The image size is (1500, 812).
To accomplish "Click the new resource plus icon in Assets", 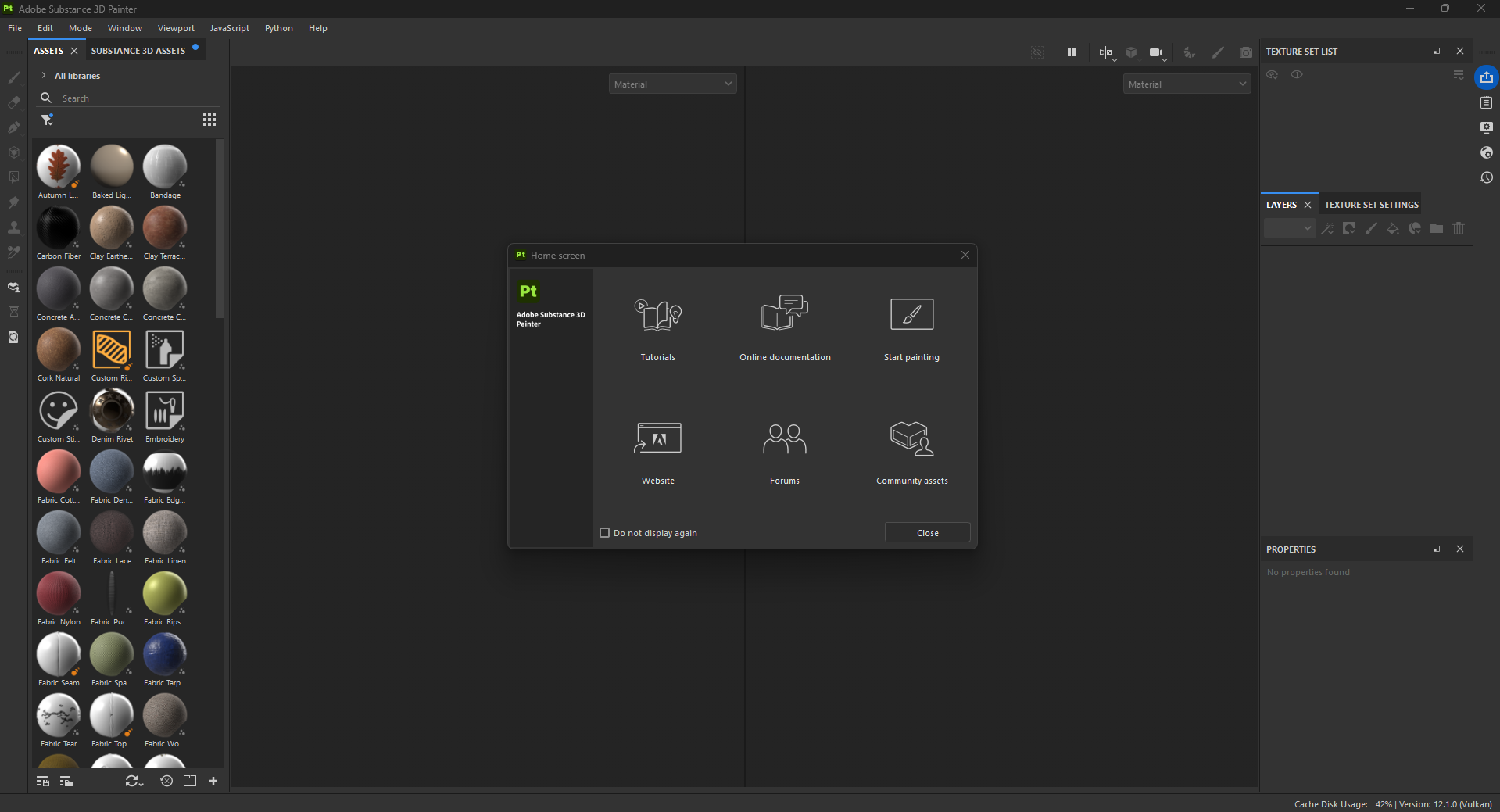I will click(213, 781).
